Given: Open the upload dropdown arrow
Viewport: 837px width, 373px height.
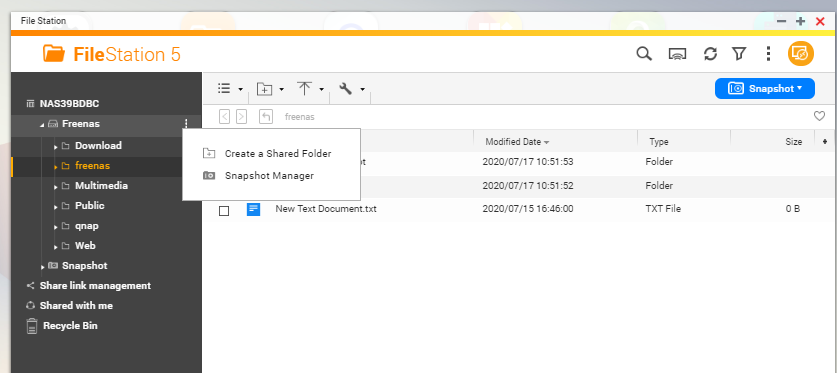Looking at the screenshot, I should click(x=321, y=89).
